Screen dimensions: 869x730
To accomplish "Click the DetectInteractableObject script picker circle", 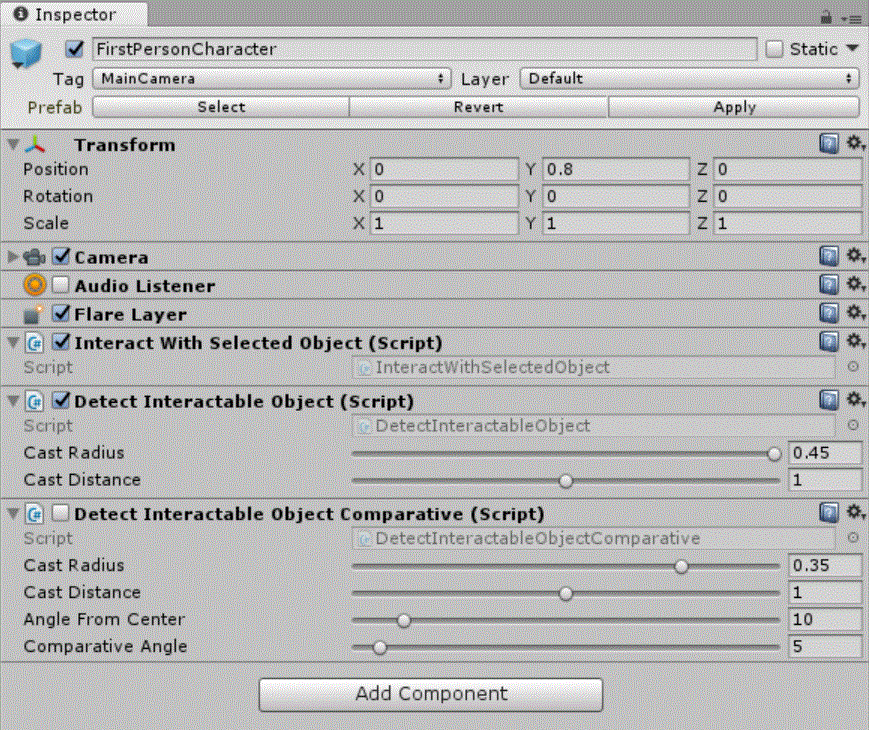I will coord(853,425).
